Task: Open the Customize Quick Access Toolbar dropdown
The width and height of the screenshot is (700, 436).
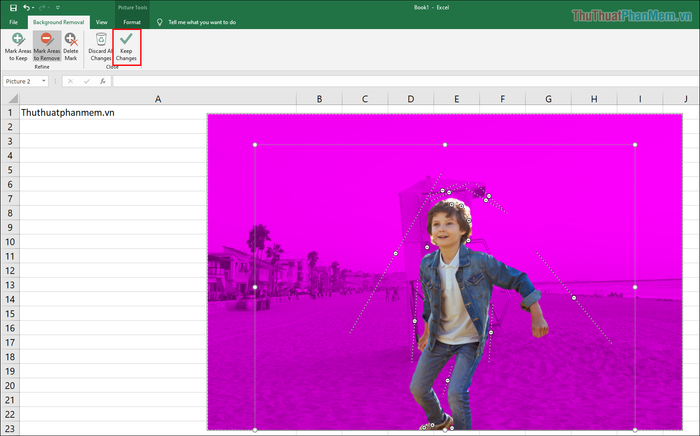Action: click(58, 8)
